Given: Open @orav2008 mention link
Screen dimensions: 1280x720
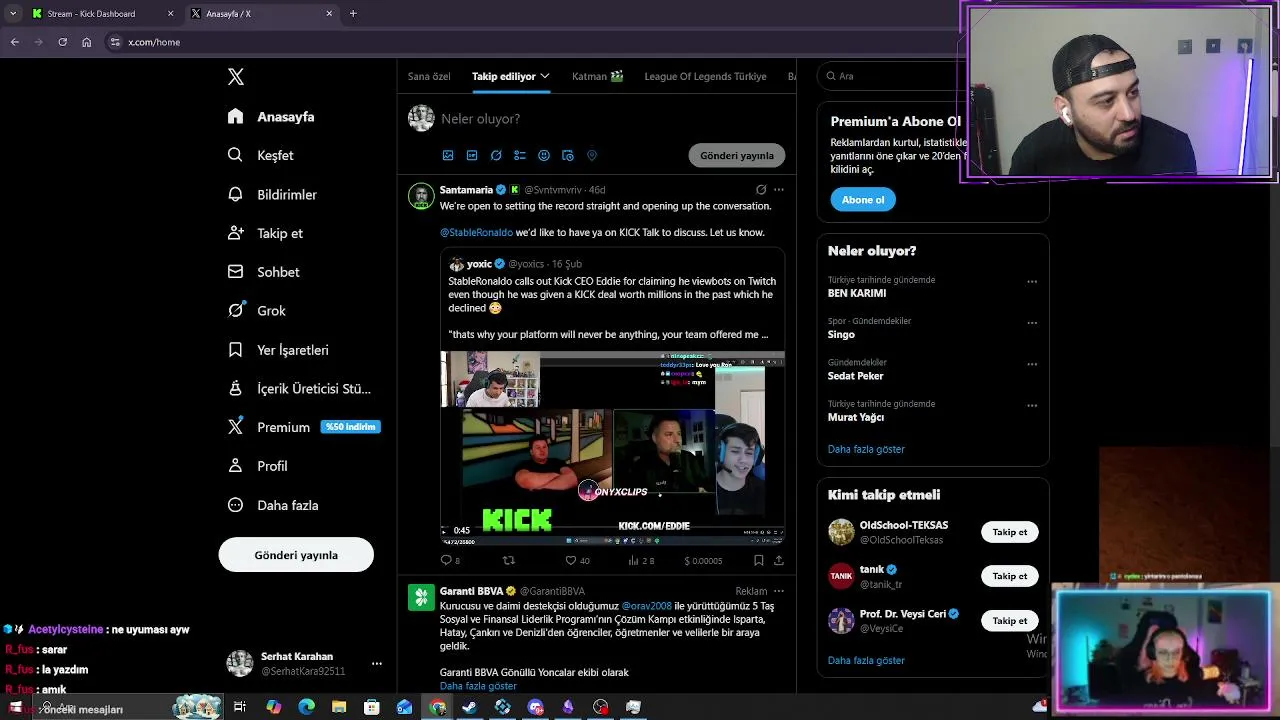Looking at the screenshot, I should tap(646, 606).
